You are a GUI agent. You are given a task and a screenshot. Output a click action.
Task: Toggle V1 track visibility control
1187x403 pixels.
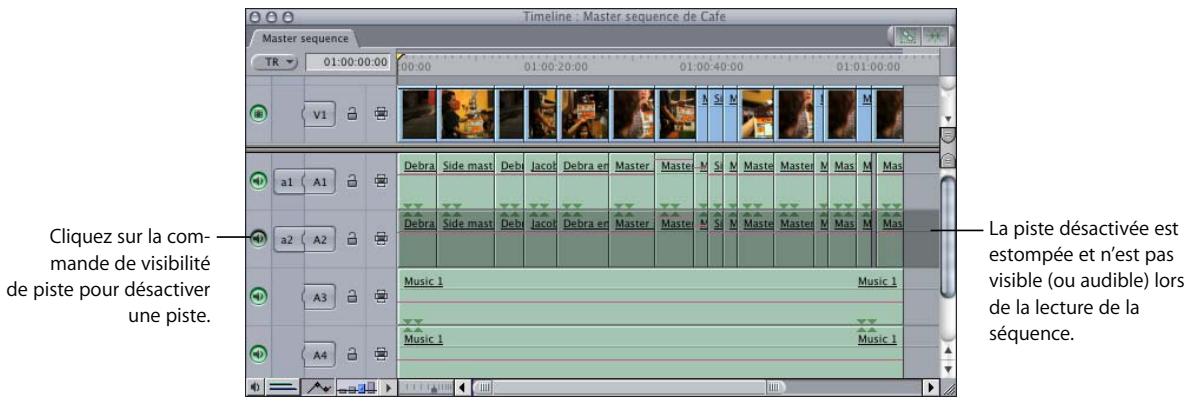259,114
